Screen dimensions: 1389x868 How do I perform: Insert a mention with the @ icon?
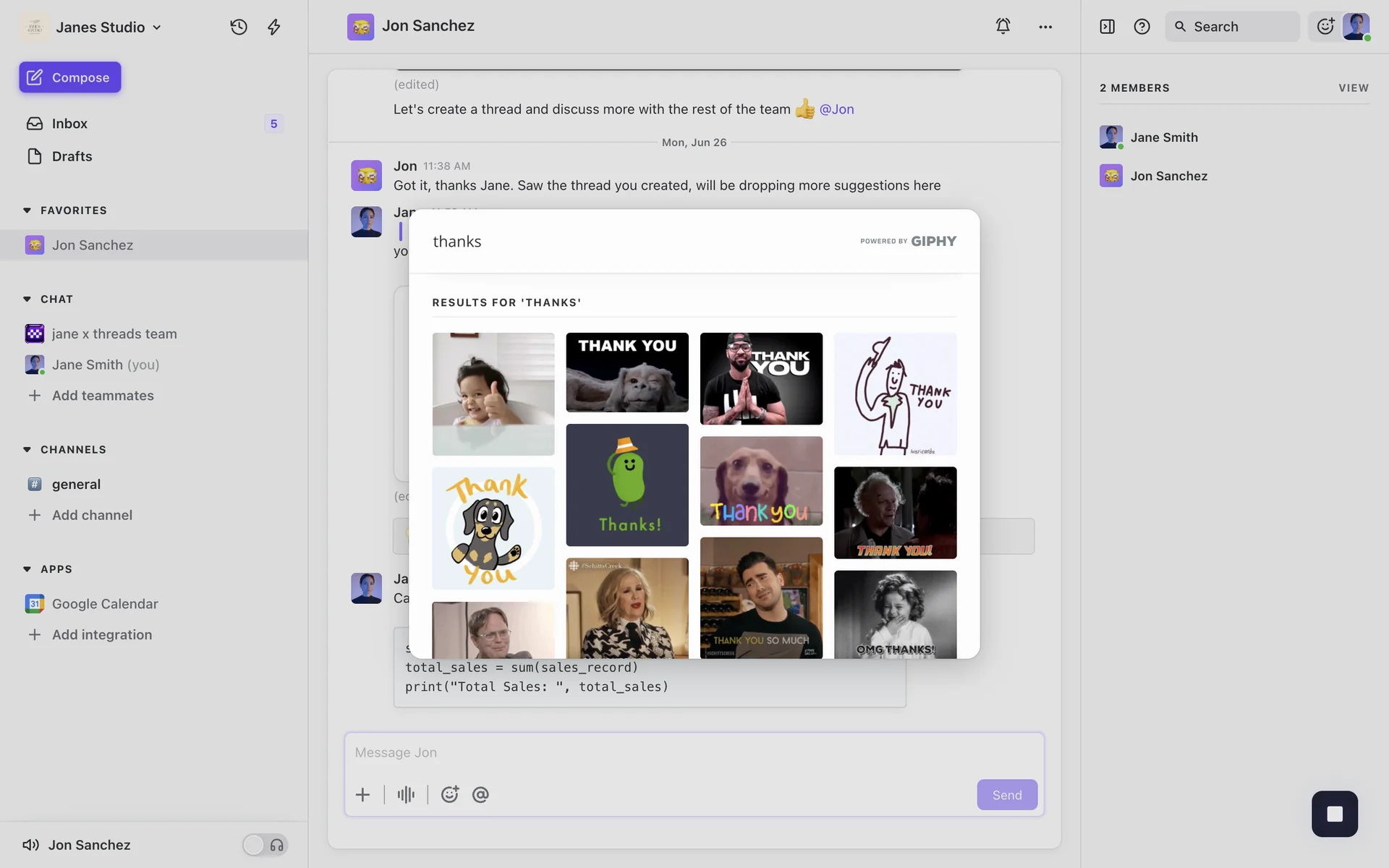click(x=480, y=795)
